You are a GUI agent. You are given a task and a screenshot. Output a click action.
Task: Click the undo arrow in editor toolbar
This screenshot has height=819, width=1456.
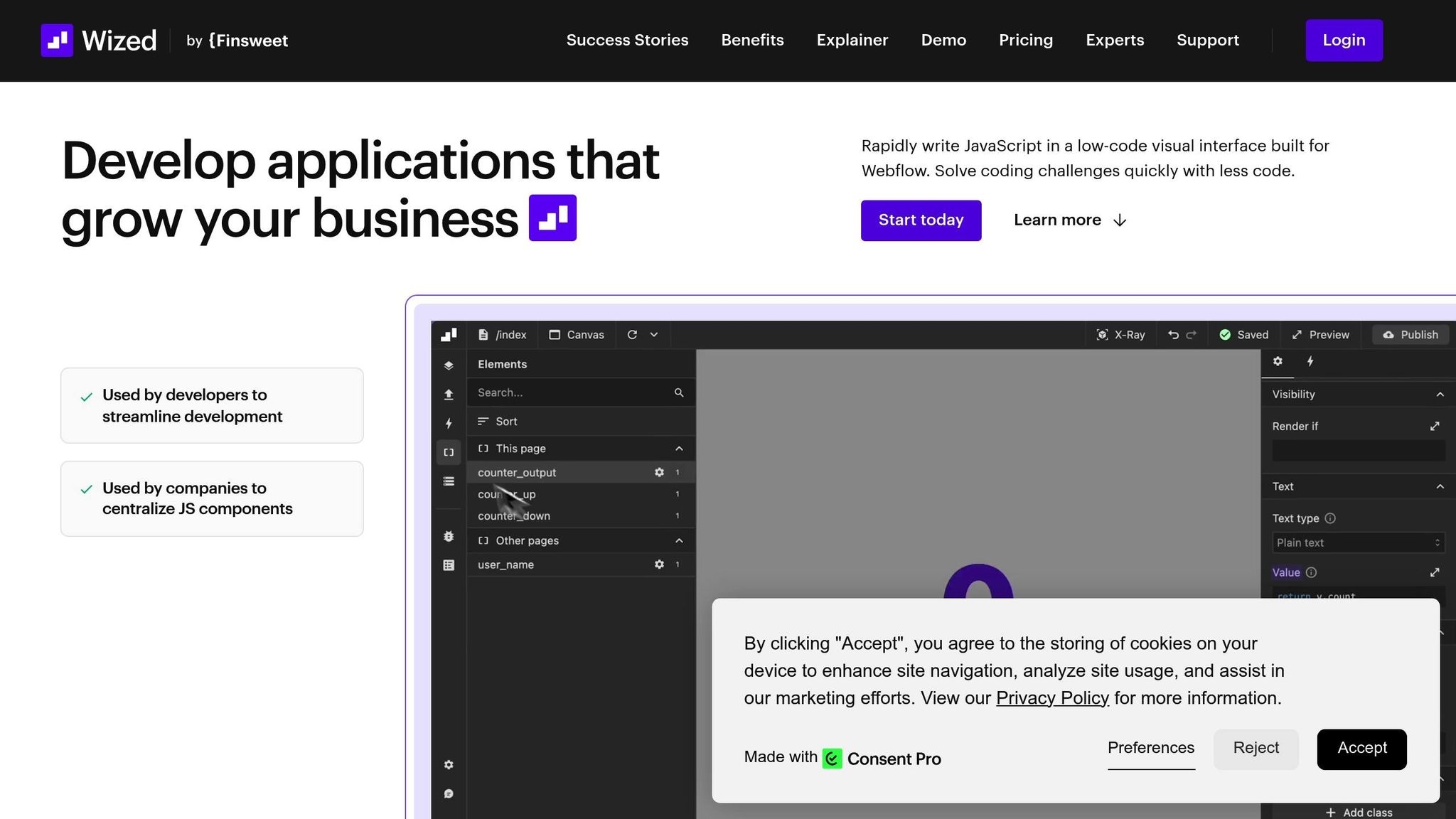coord(1173,335)
